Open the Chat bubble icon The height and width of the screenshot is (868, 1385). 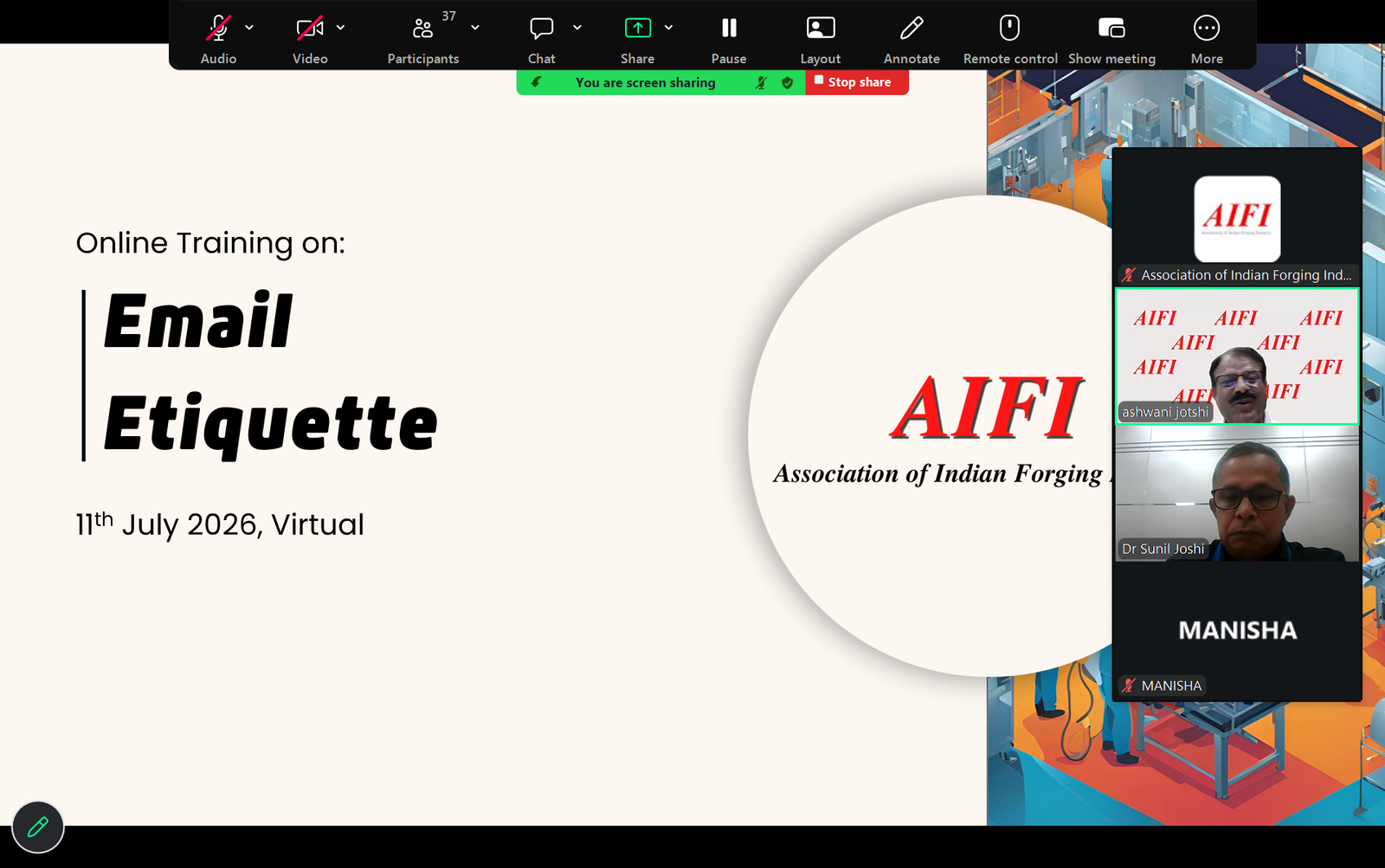(542, 29)
